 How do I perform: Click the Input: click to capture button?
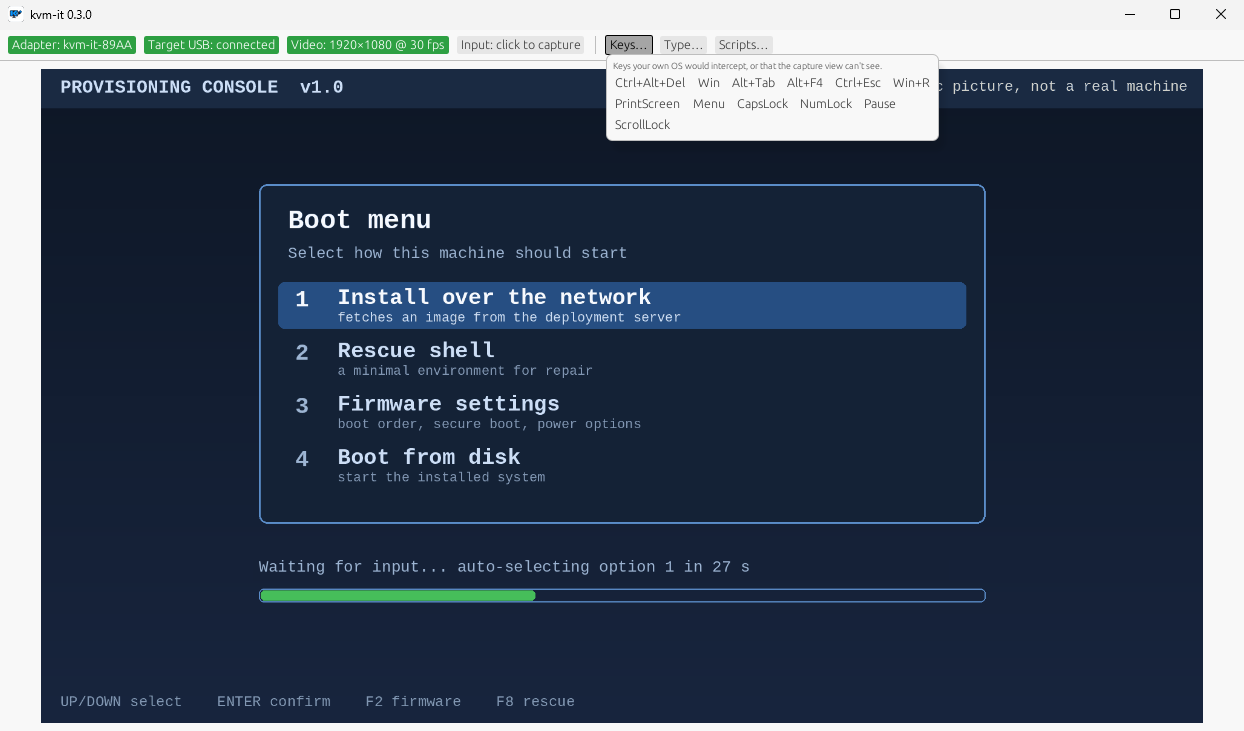[521, 45]
